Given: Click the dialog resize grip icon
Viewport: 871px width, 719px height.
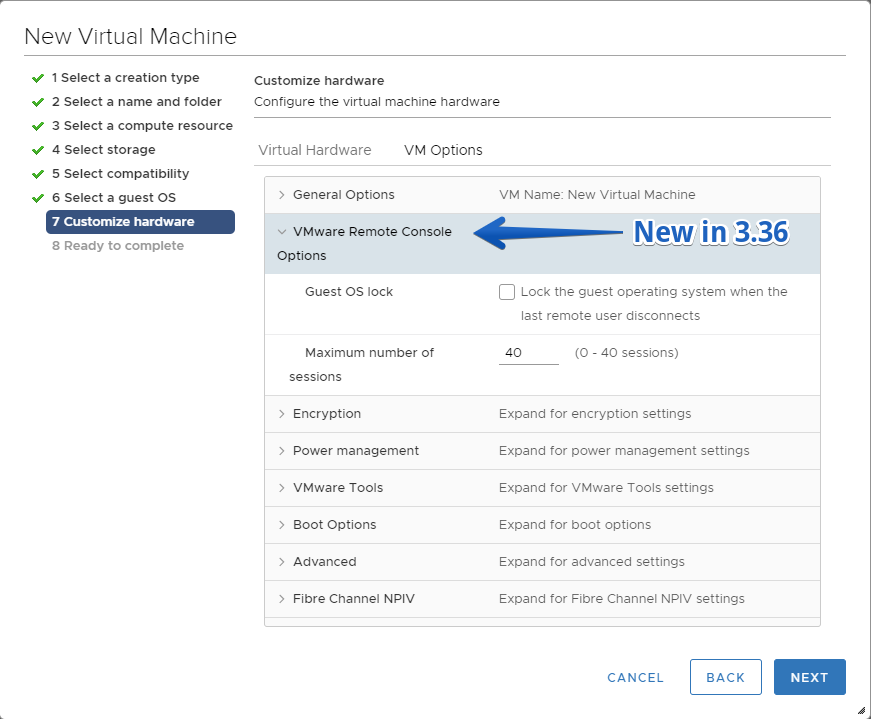Looking at the screenshot, I should (x=861, y=710).
